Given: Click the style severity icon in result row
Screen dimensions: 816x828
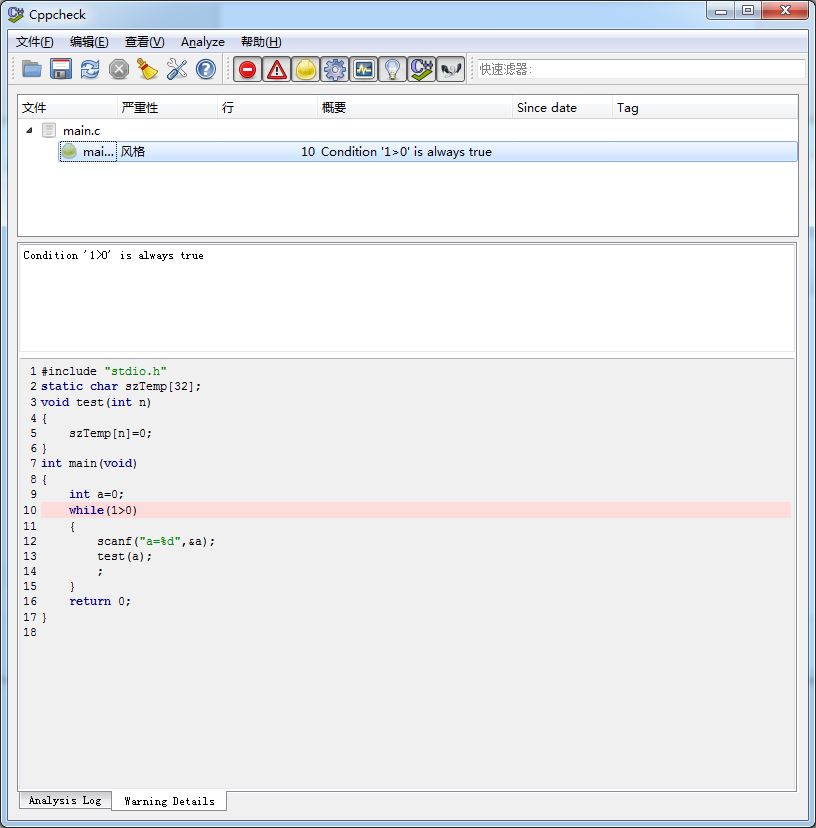Looking at the screenshot, I should pos(69,152).
